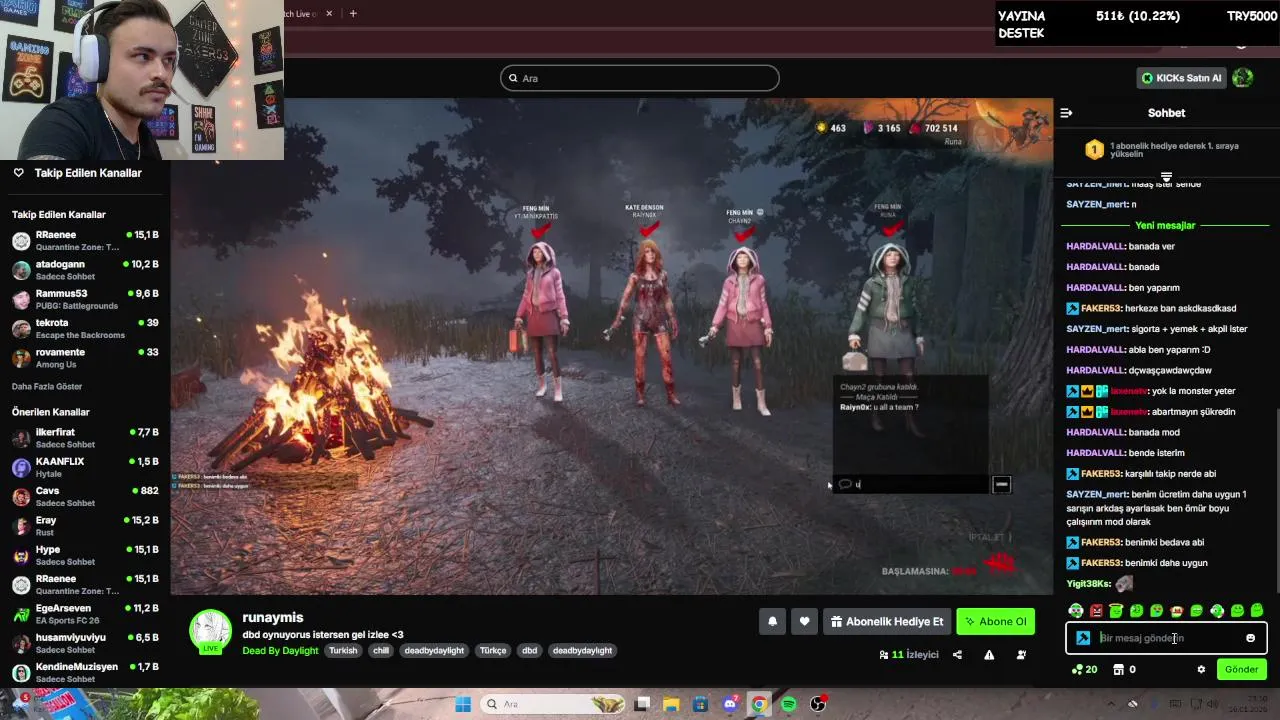Collapse chat with the arrow icon beside Sohbet
The height and width of the screenshot is (720, 1280).
1066,113
